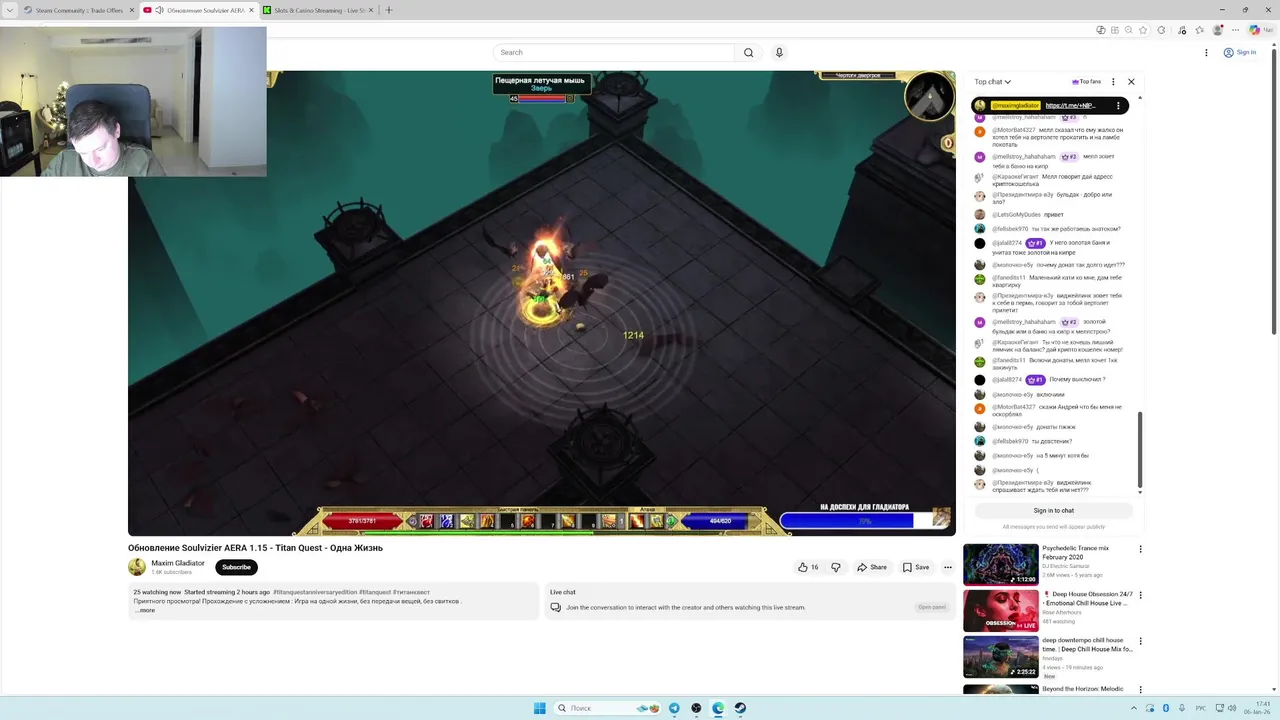Click the YouTube search magnifier icon
Screen dimensions: 1280x720
click(x=748, y=52)
